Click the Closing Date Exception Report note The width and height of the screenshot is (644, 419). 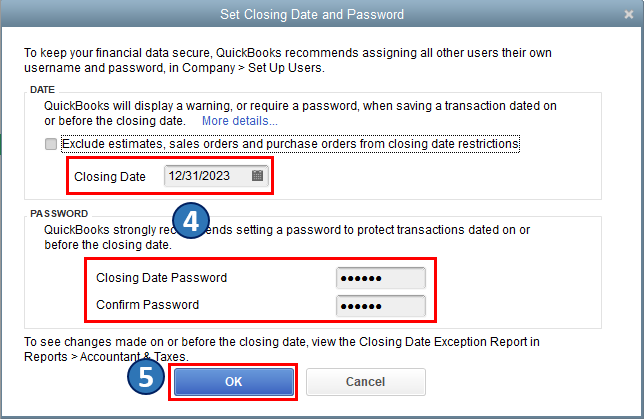click(x=281, y=349)
